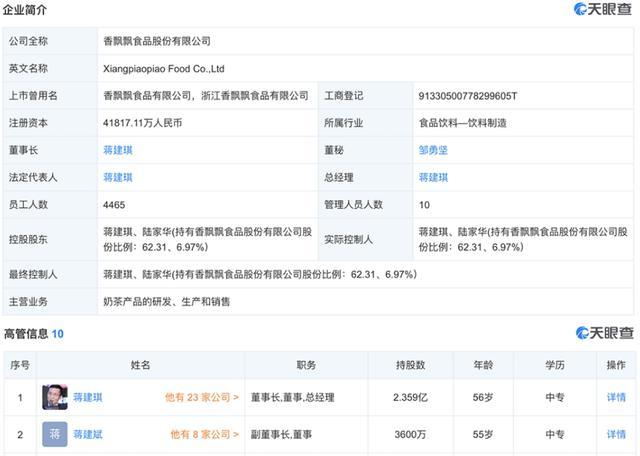Expand '他有 8 家公司' for 蒋建斌
This screenshot has height=456, width=640.
coord(204,434)
